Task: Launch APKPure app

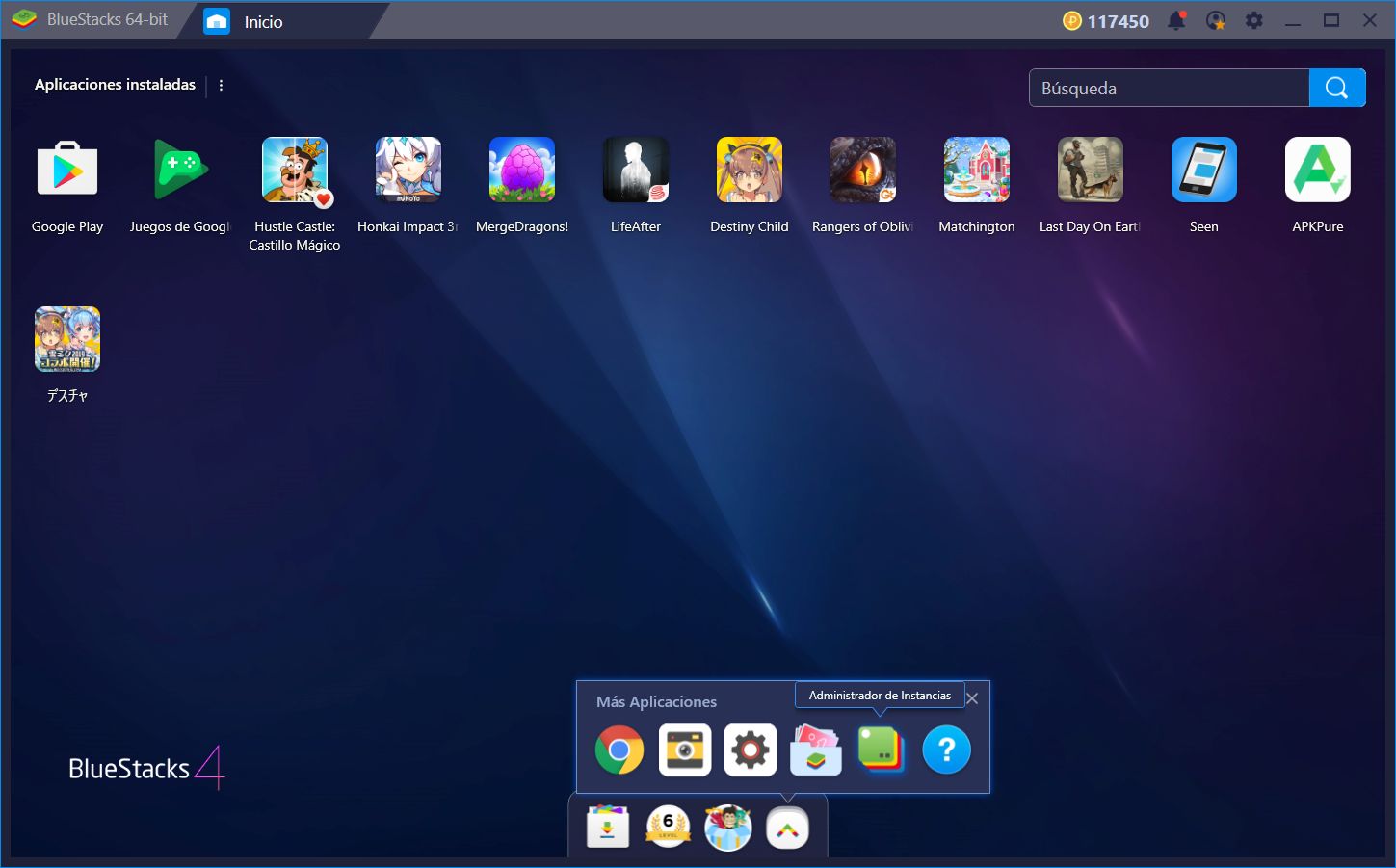Action: click(x=1318, y=171)
